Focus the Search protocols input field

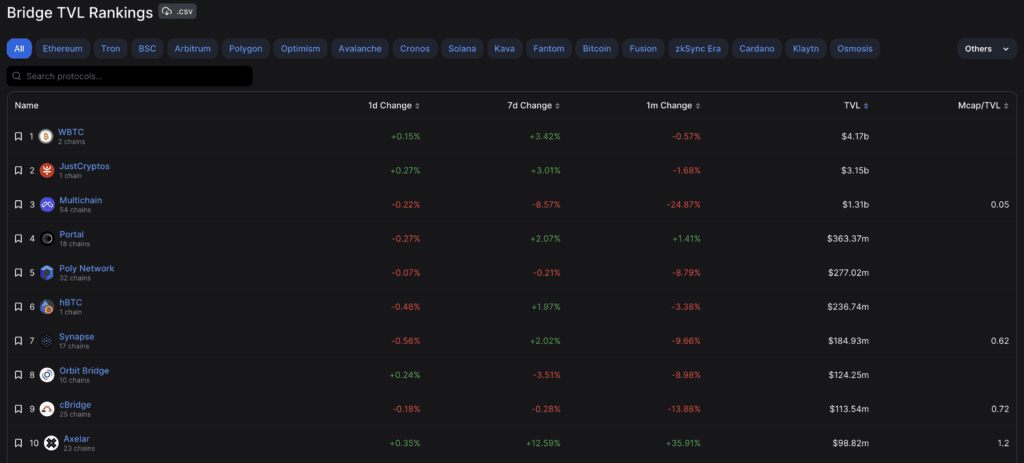129,76
